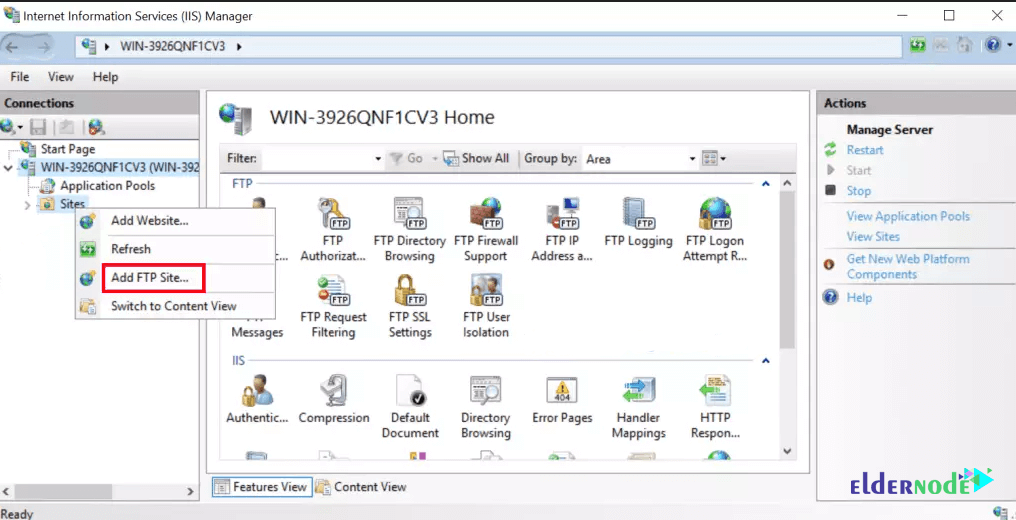Collapse the IIS group section

pos(765,360)
